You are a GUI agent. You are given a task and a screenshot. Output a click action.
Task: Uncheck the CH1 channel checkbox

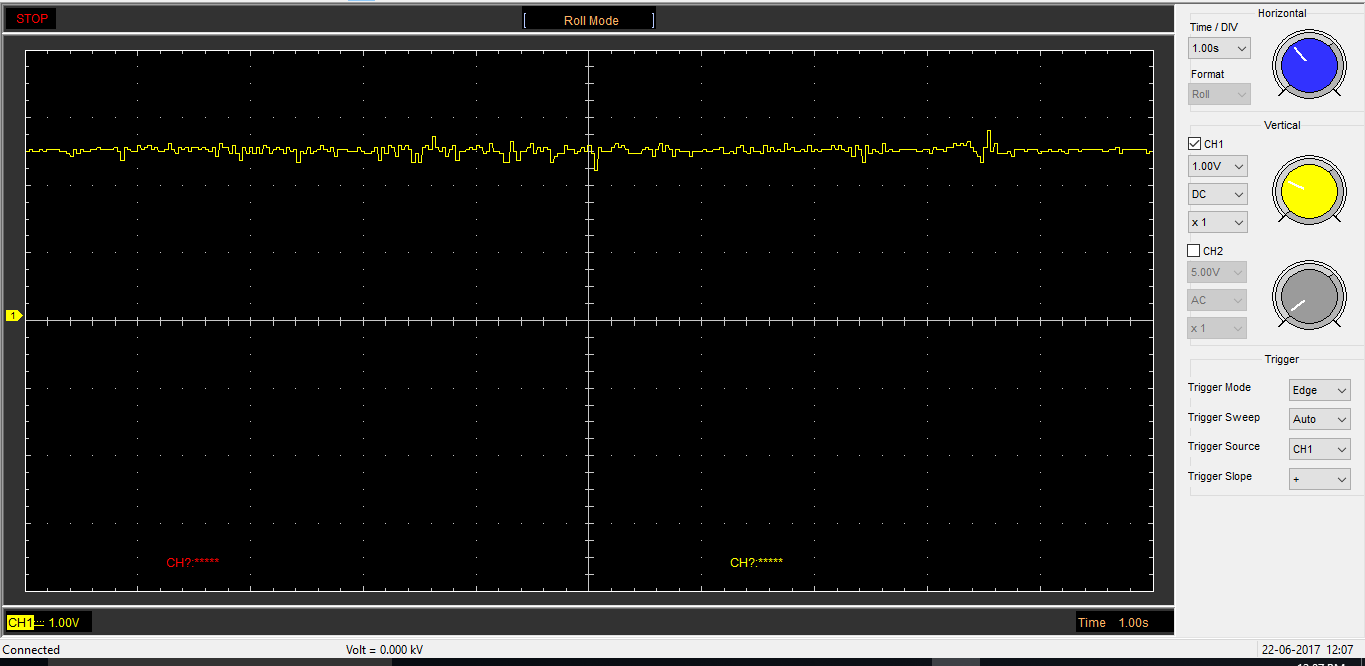1194,144
